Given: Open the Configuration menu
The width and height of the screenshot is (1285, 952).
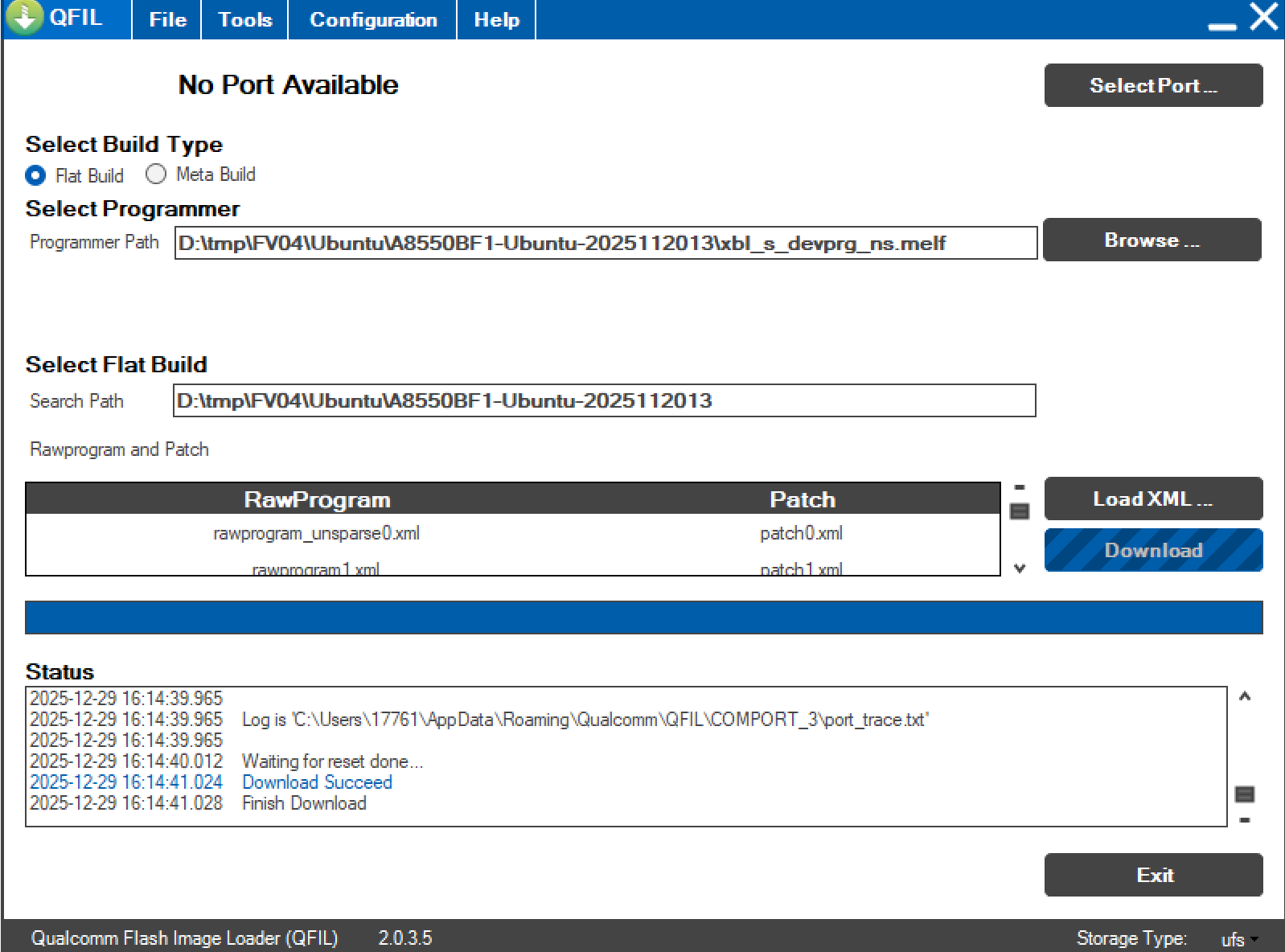Looking at the screenshot, I should pos(373,20).
